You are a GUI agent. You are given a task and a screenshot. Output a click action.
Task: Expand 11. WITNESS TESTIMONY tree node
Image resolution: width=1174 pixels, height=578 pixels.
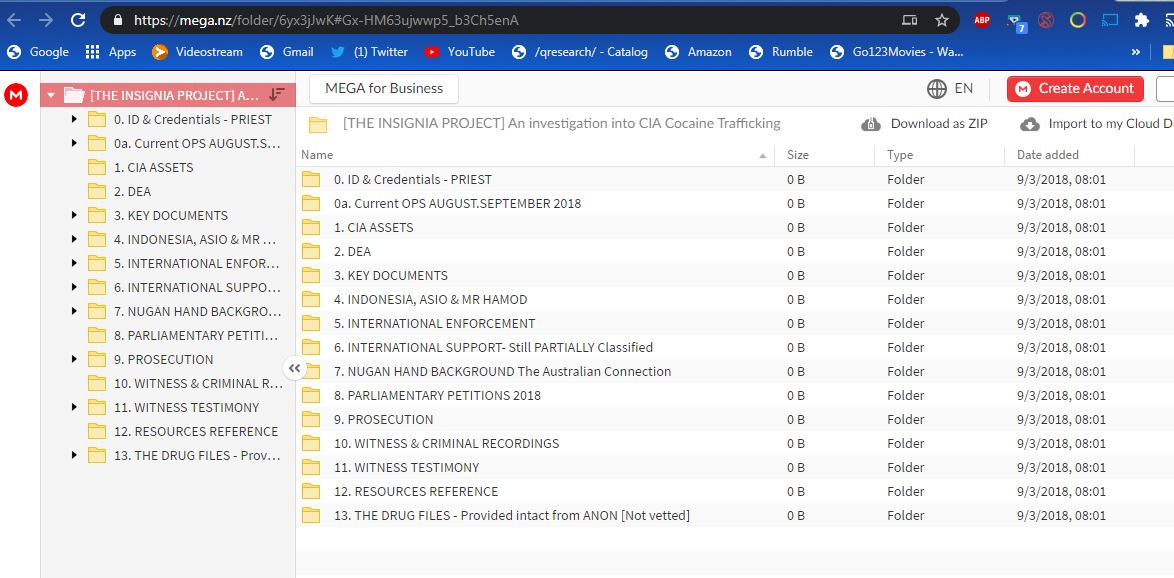tap(74, 407)
